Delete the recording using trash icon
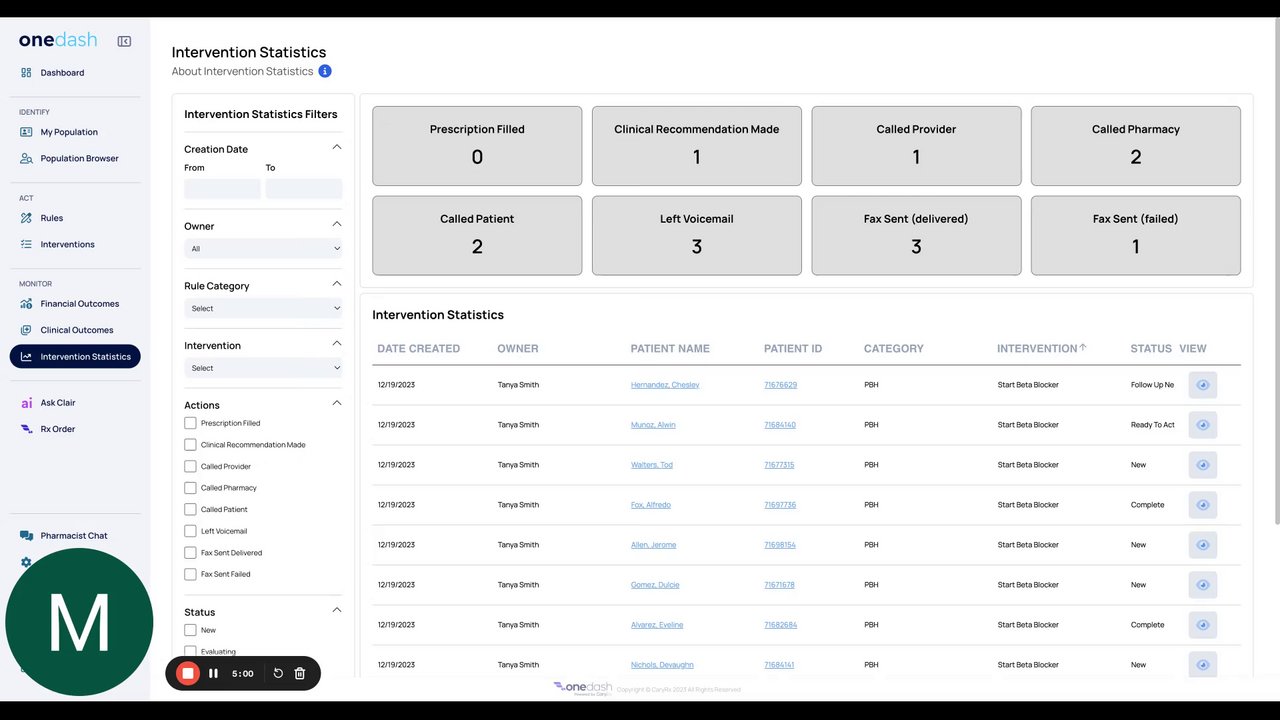The height and width of the screenshot is (720, 1280). click(299, 674)
